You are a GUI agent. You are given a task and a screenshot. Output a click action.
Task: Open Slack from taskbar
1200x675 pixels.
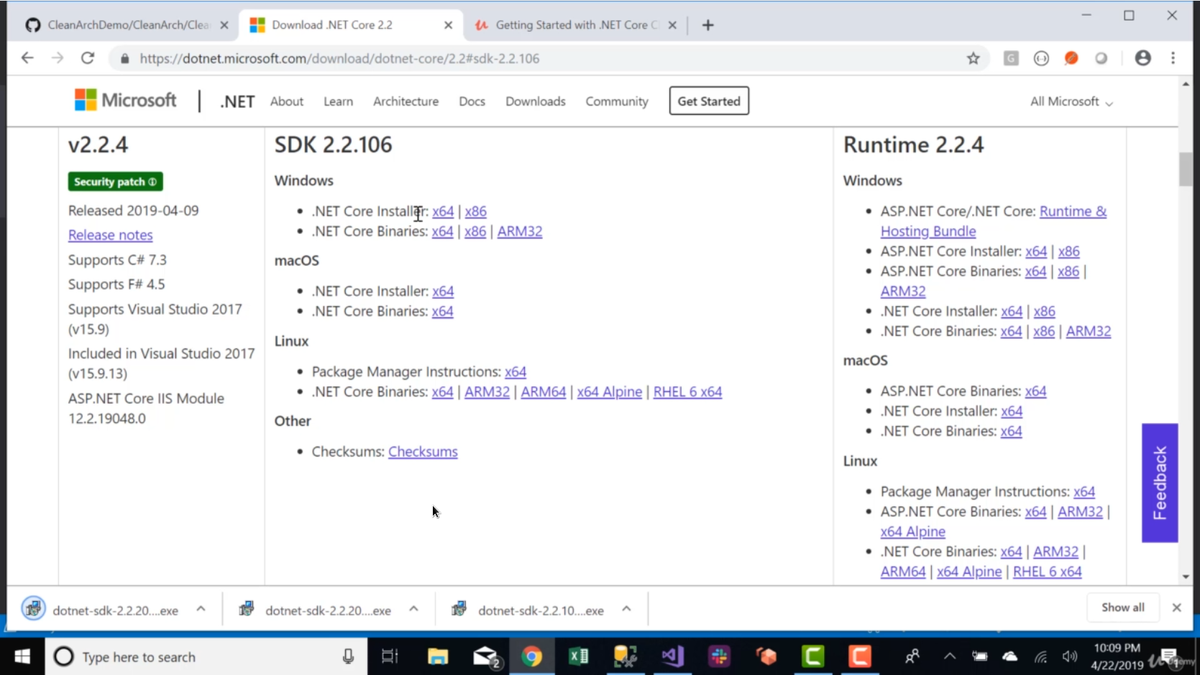[719, 657]
